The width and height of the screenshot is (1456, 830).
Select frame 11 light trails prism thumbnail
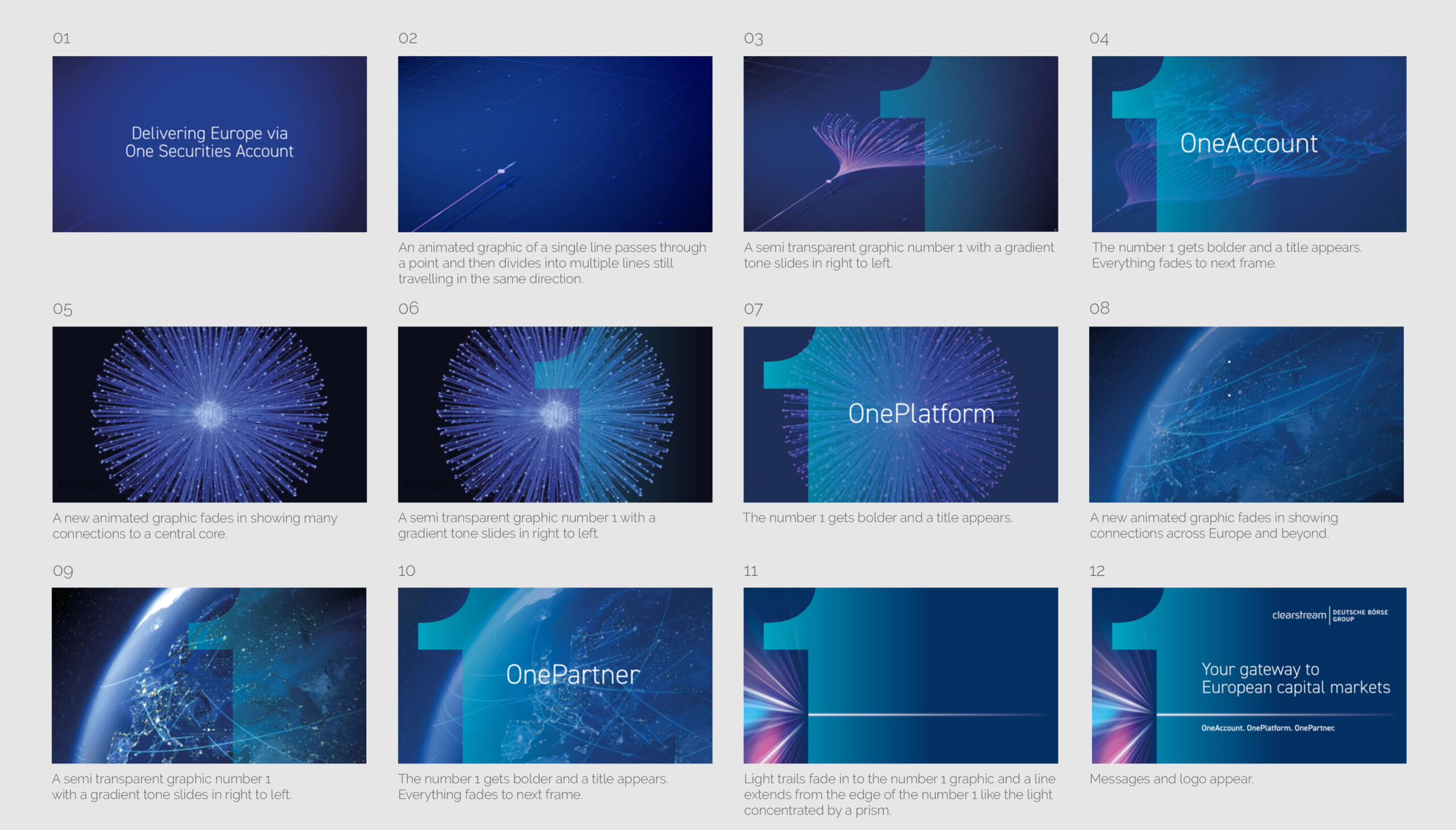(x=900, y=675)
